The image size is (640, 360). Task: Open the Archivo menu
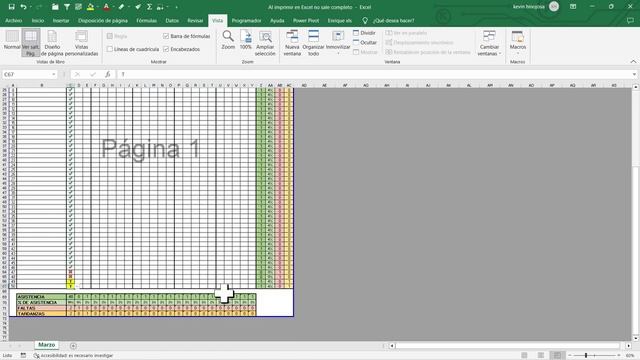[13, 20]
